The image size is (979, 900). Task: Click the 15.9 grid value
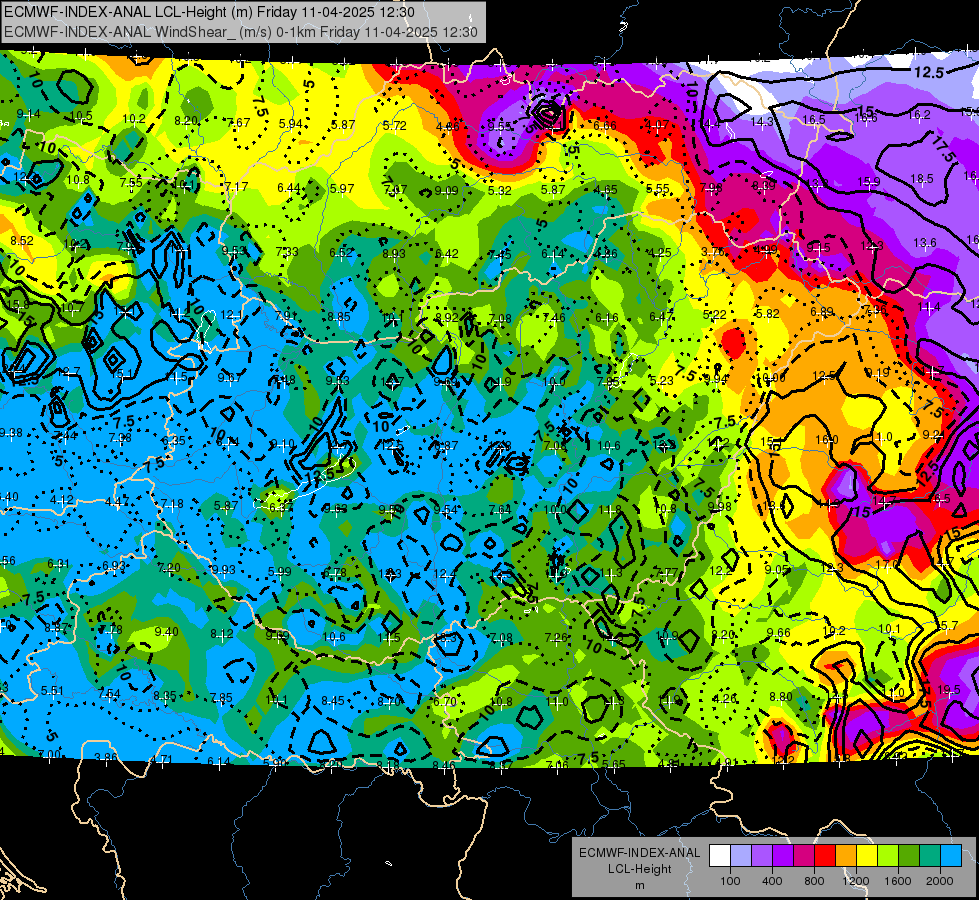coord(868,182)
